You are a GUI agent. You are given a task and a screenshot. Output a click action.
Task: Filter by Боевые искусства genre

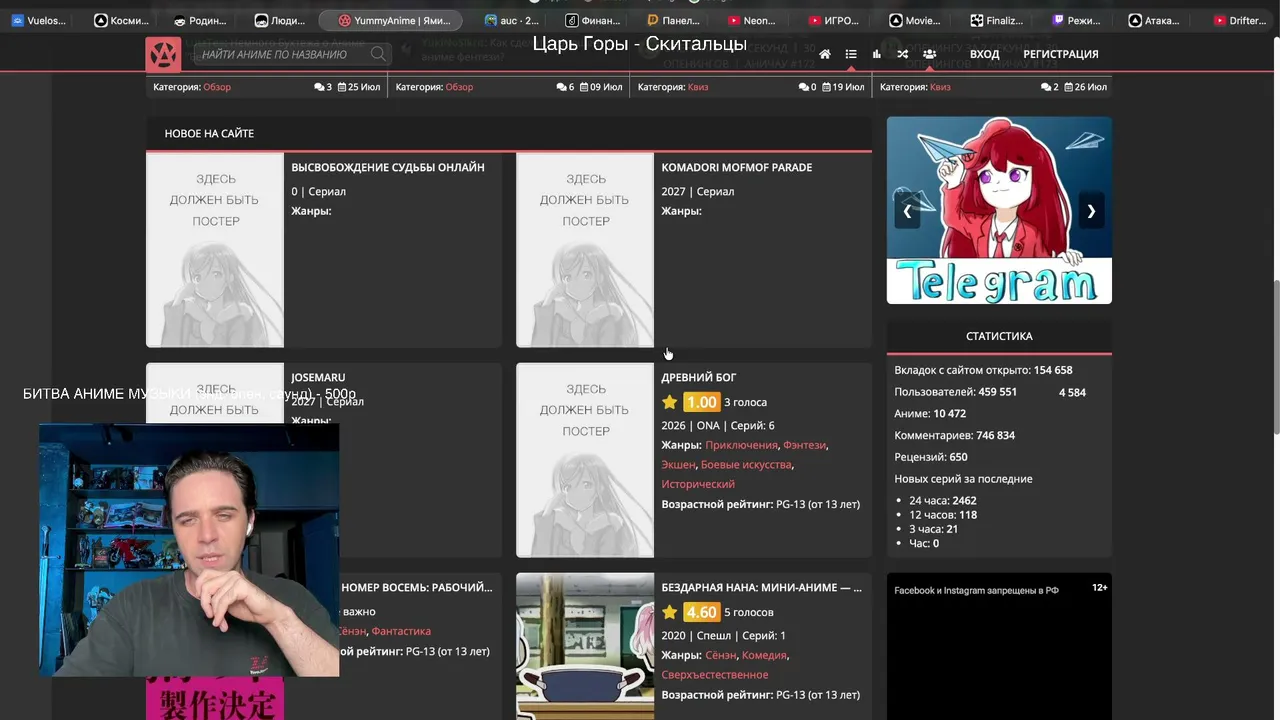pyautogui.click(x=746, y=464)
